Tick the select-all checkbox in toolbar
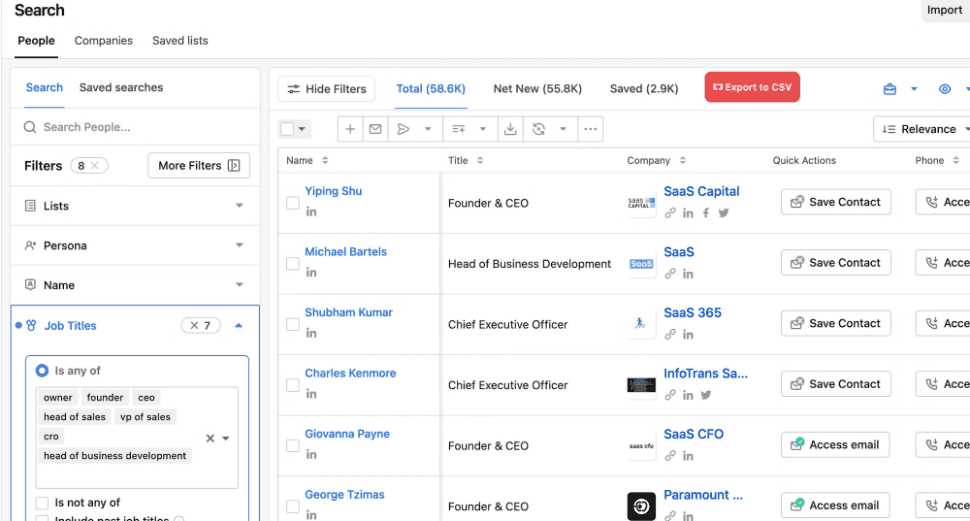The width and height of the screenshot is (970, 521). [287, 129]
